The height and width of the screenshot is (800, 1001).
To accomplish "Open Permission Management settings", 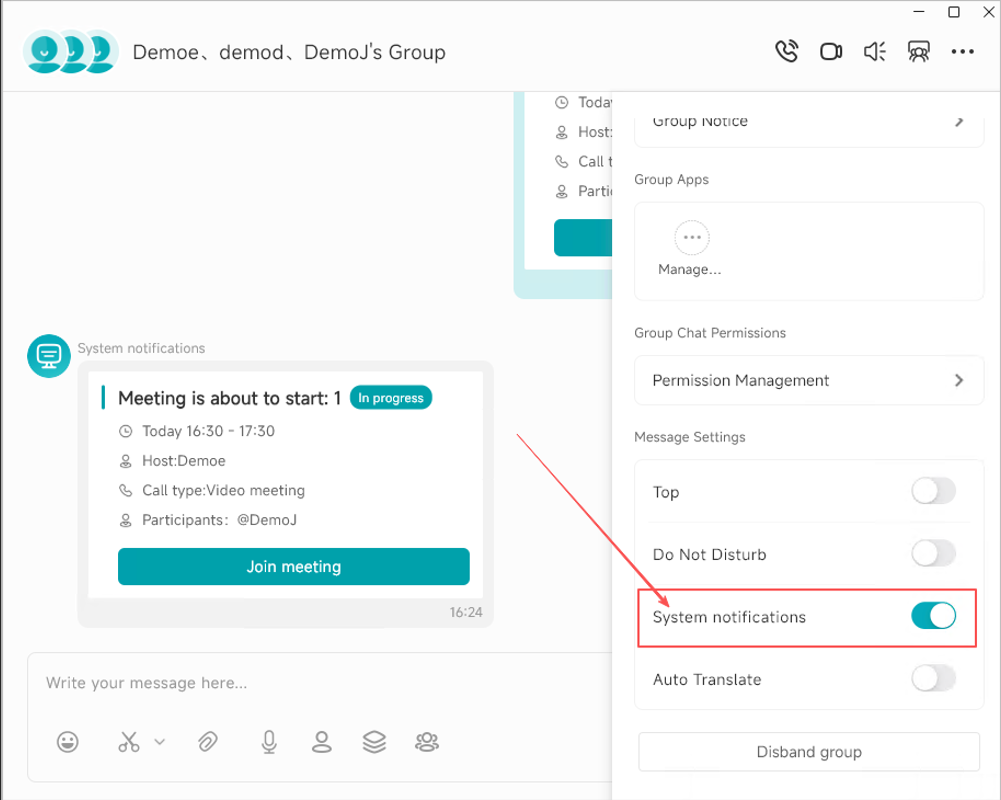I will click(809, 381).
